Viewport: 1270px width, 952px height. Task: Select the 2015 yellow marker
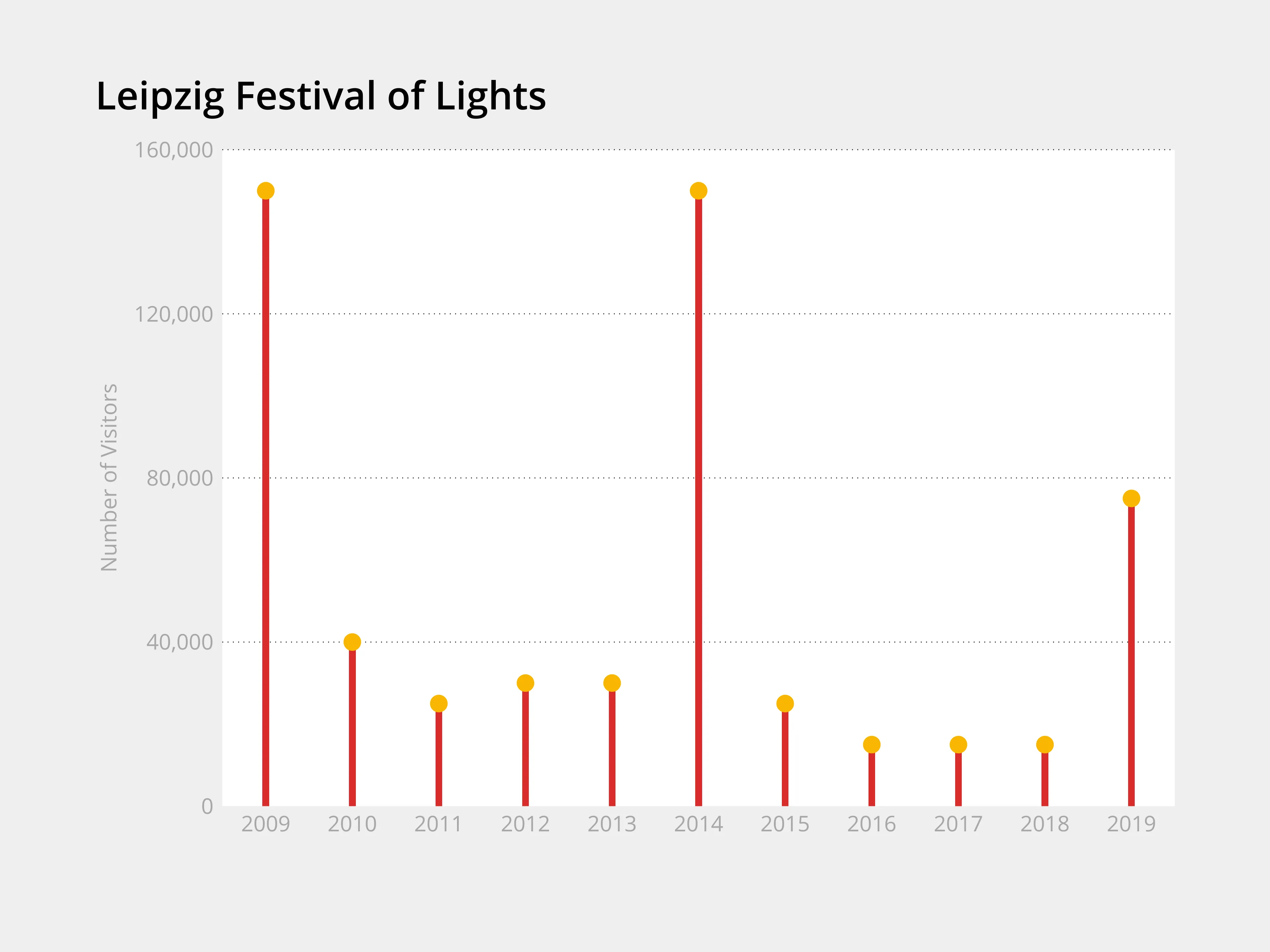coord(785,703)
